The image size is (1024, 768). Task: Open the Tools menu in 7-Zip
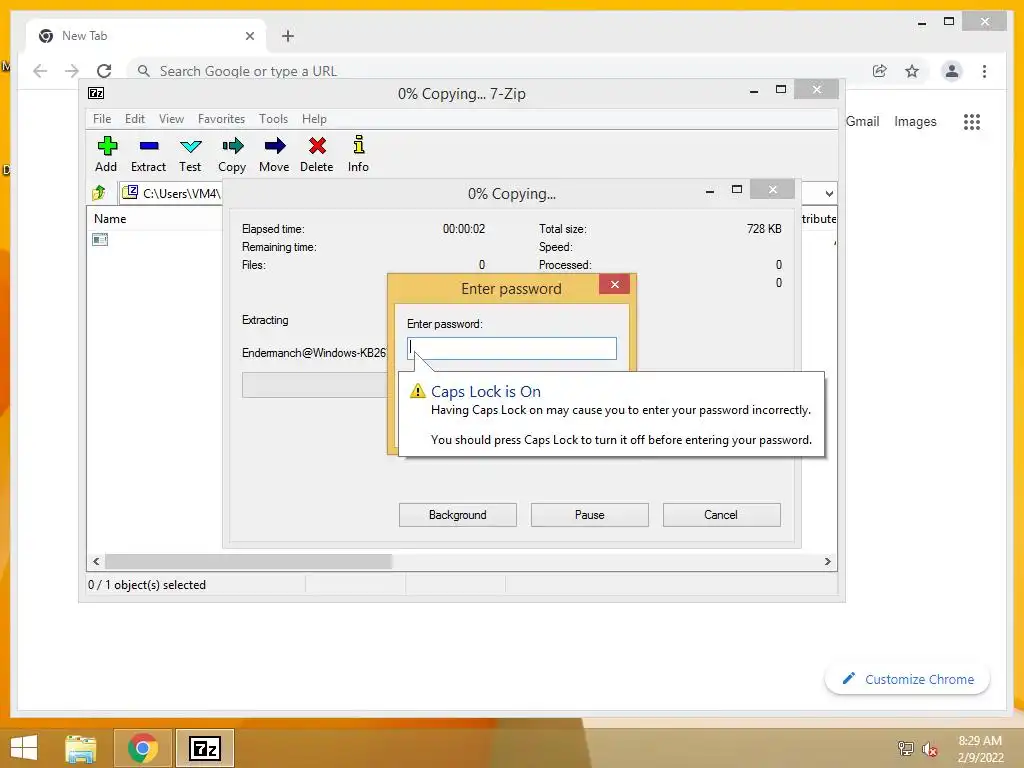pyautogui.click(x=273, y=119)
